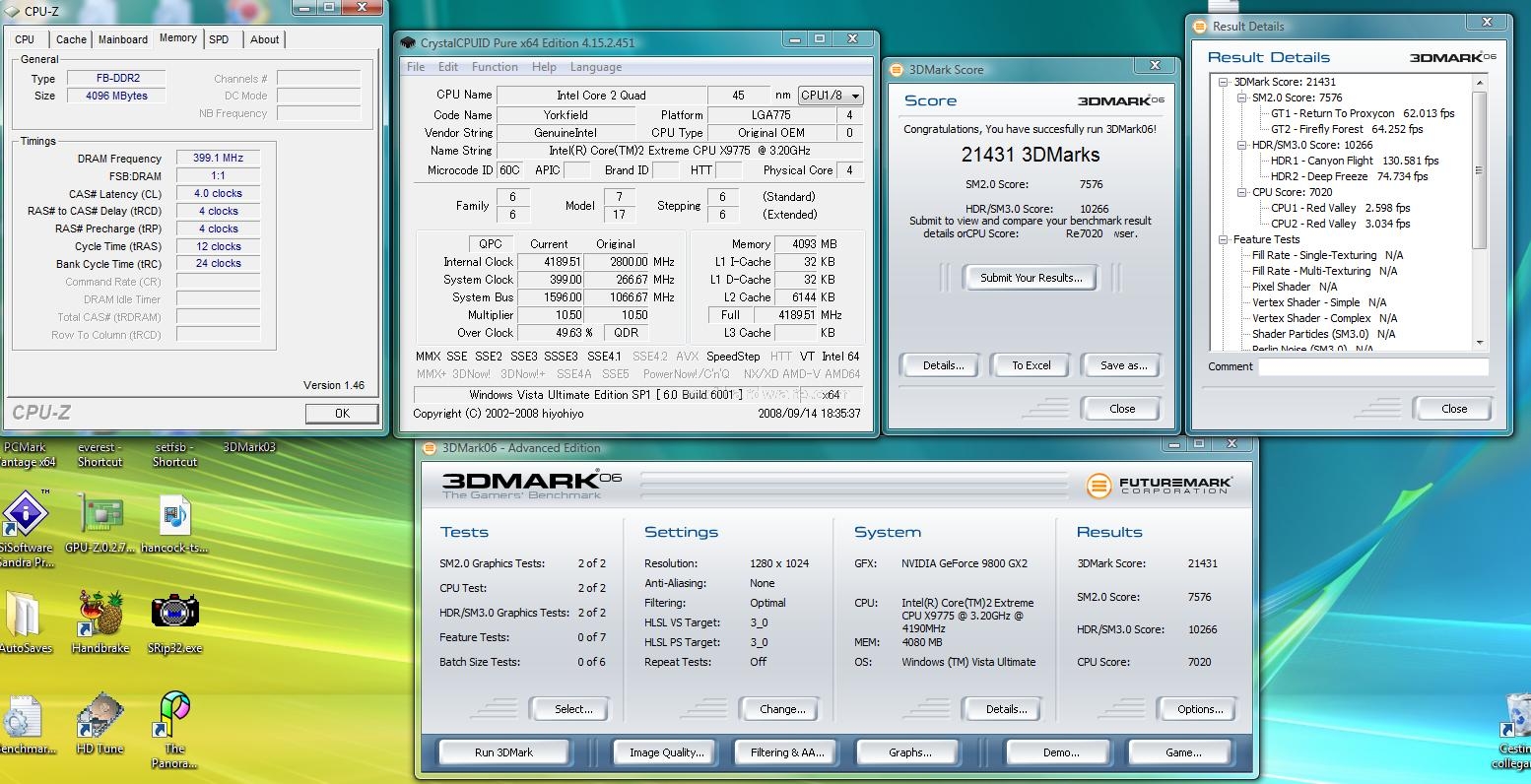The image size is (1531, 784).
Task: Collapse the SM2.0 Score tree node
Action: [1241, 98]
